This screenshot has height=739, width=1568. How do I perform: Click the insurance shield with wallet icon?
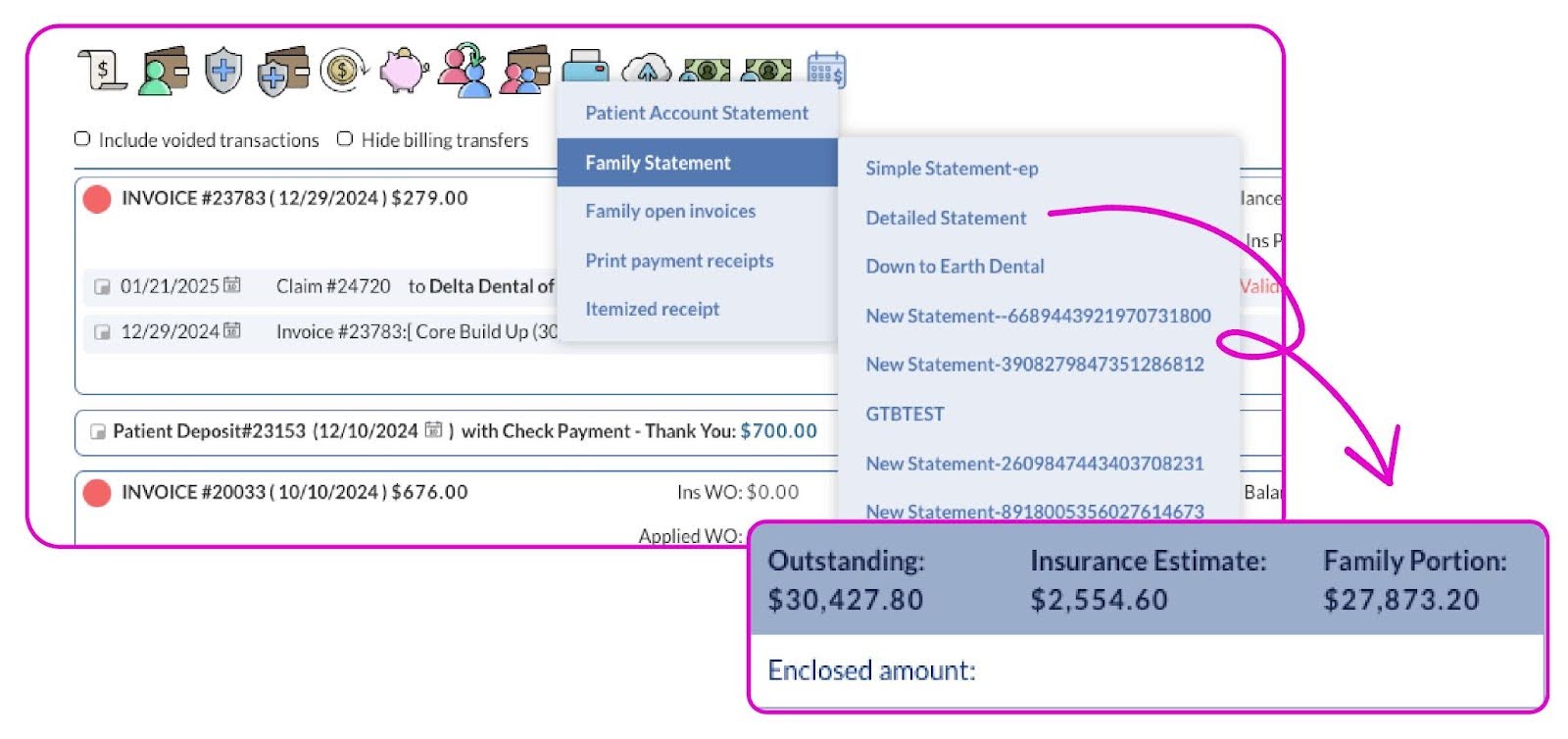click(282, 73)
